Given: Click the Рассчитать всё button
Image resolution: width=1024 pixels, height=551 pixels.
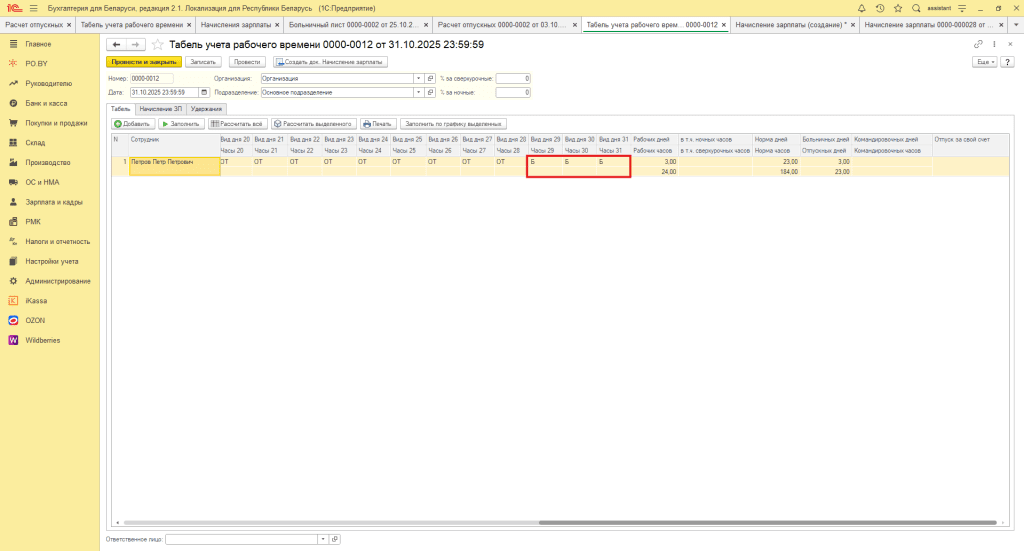Looking at the screenshot, I should (236, 124).
